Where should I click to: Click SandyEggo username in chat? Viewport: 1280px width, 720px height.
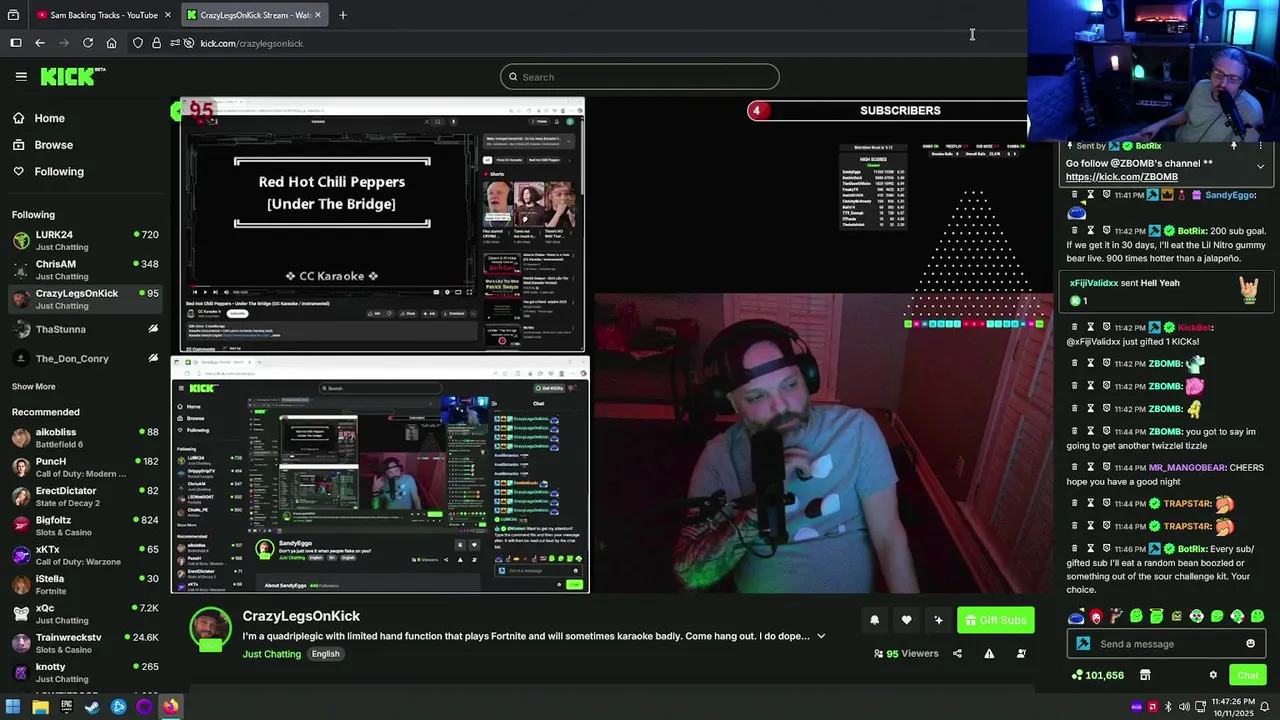coord(1230,195)
